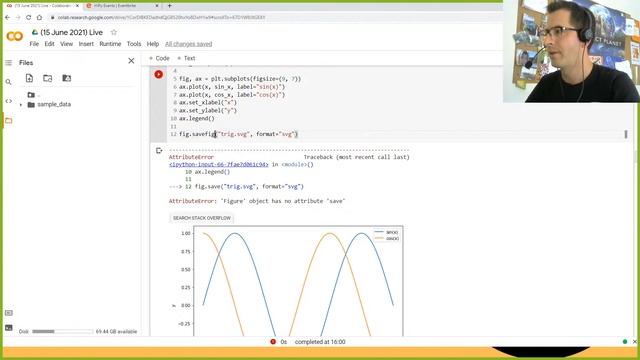Viewport: 640px width, 360px height.
Task: Open the search sidebar icon
Action: 9,82
